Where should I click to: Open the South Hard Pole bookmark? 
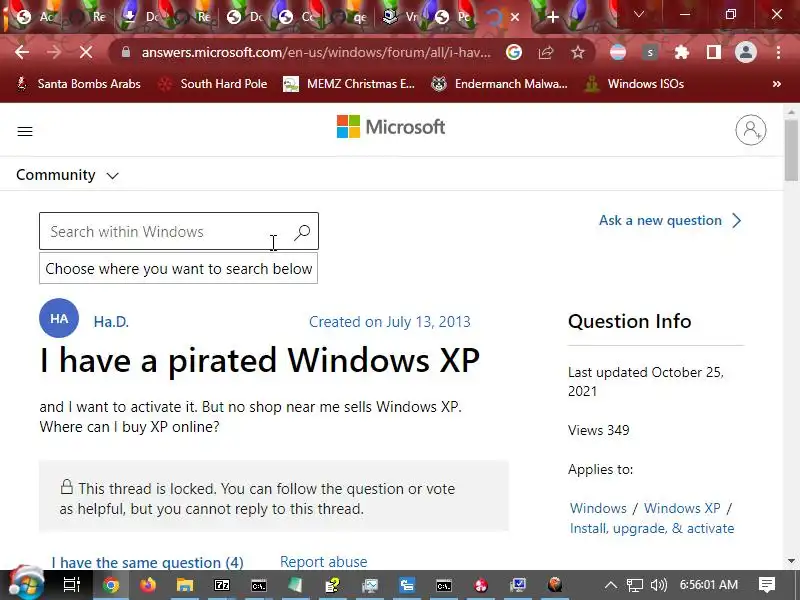tap(213, 84)
